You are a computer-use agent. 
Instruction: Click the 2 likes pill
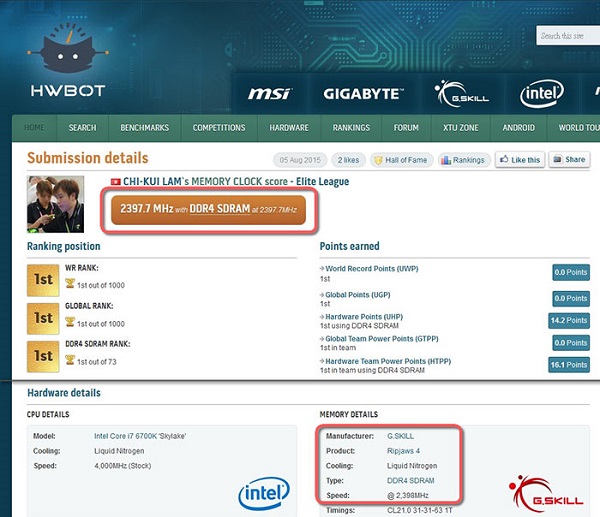pos(348,160)
